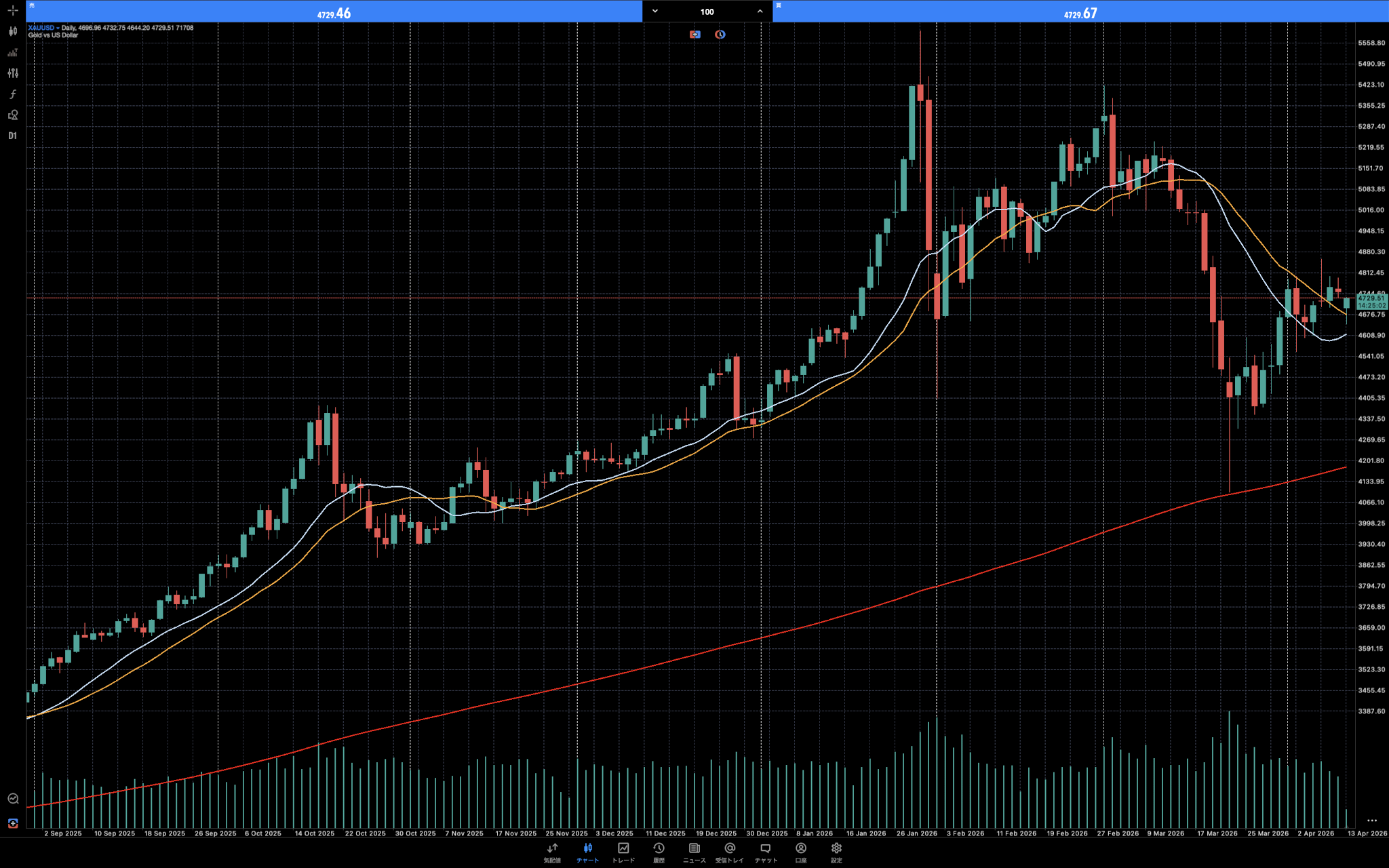Activate the crosshair tool in sidebar

[12, 10]
